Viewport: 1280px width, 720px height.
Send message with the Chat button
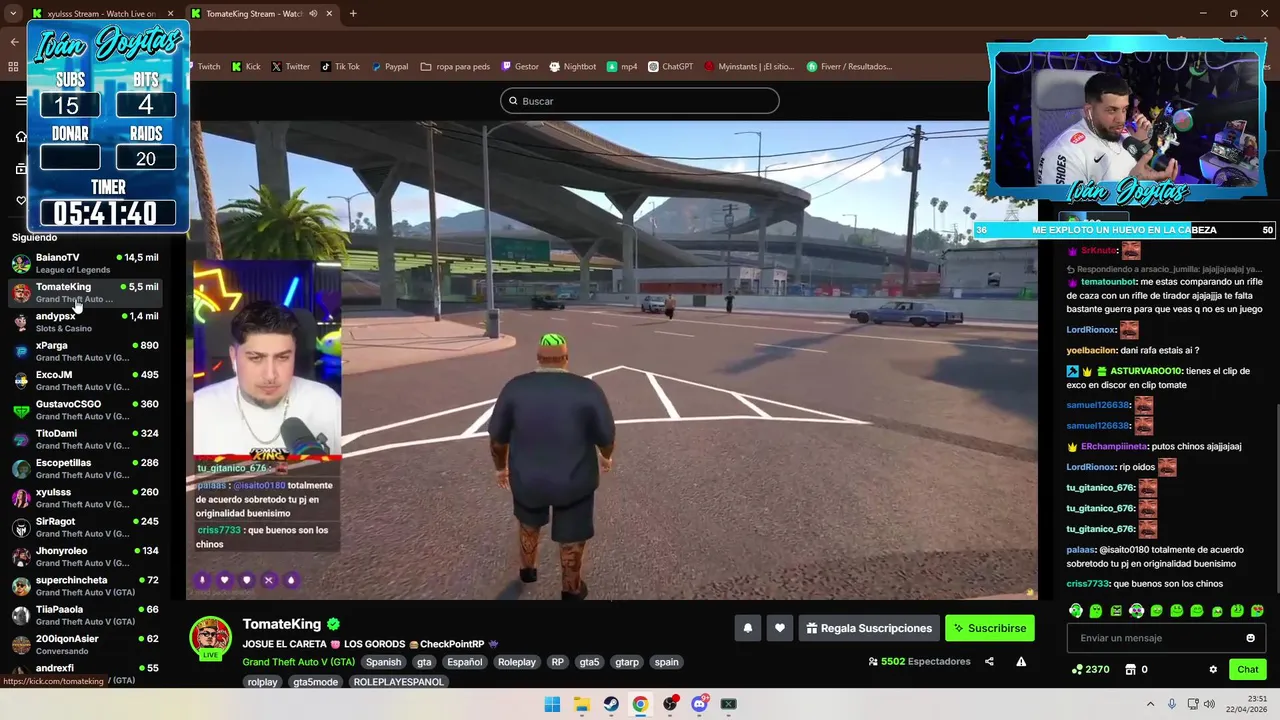coord(1248,669)
